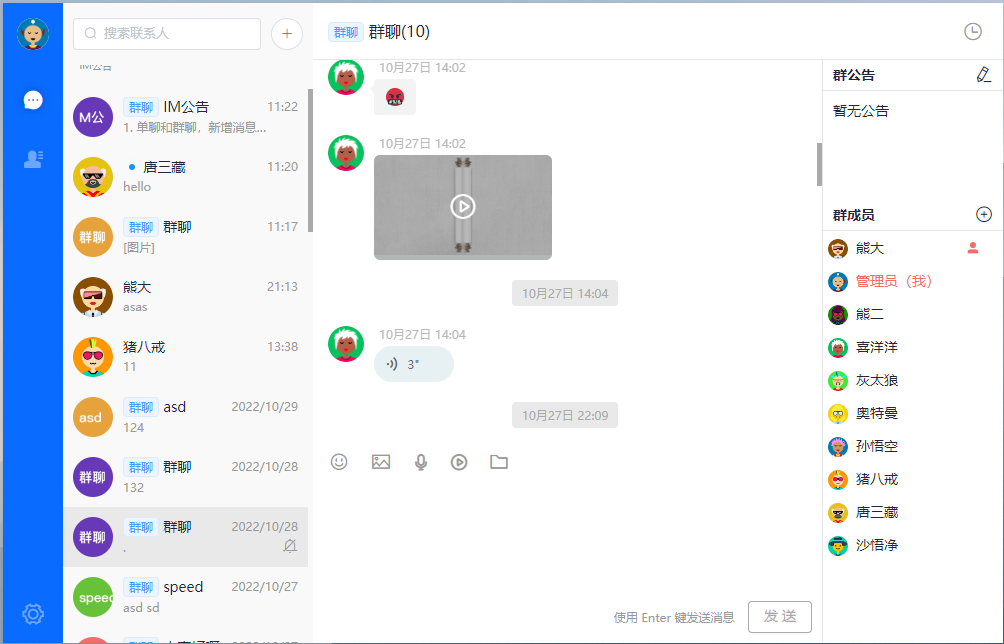This screenshot has height=644, width=1004.
Task: Click the plus button to start chat
Action: pos(286,33)
